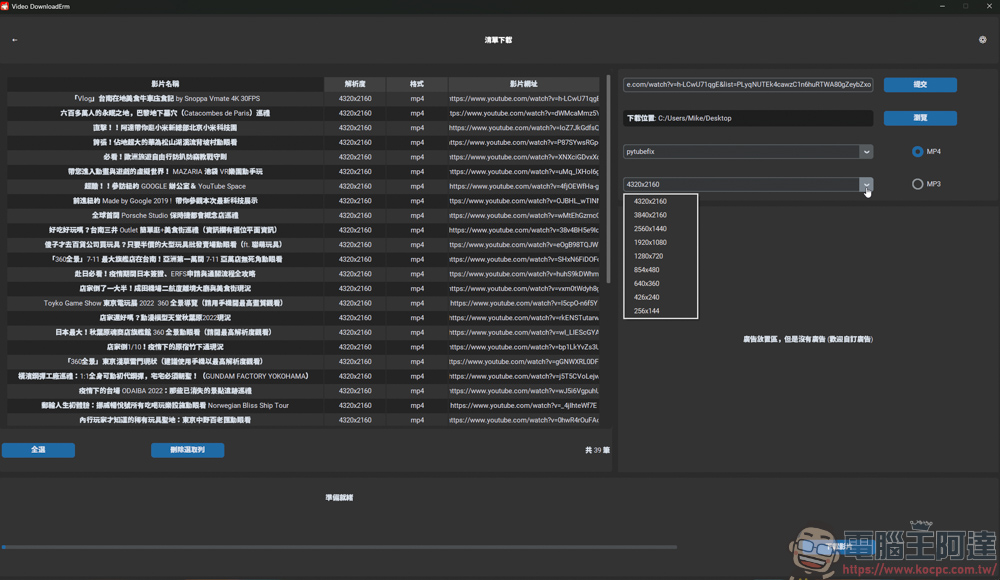
Task: Open settings via the gear icon
Action: tap(983, 40)
